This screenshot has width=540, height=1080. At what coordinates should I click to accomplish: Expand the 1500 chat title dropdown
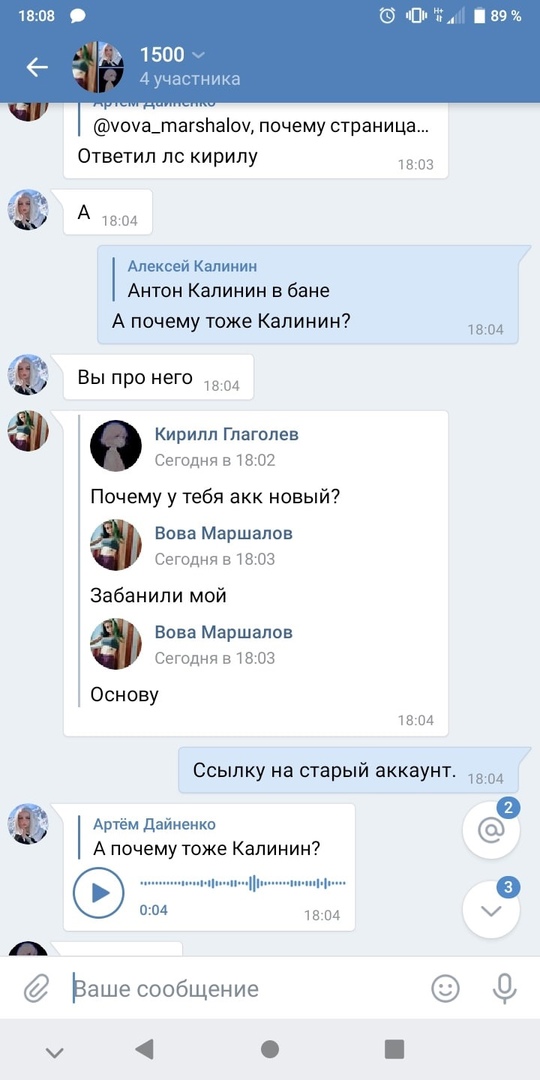click(198, 55)
